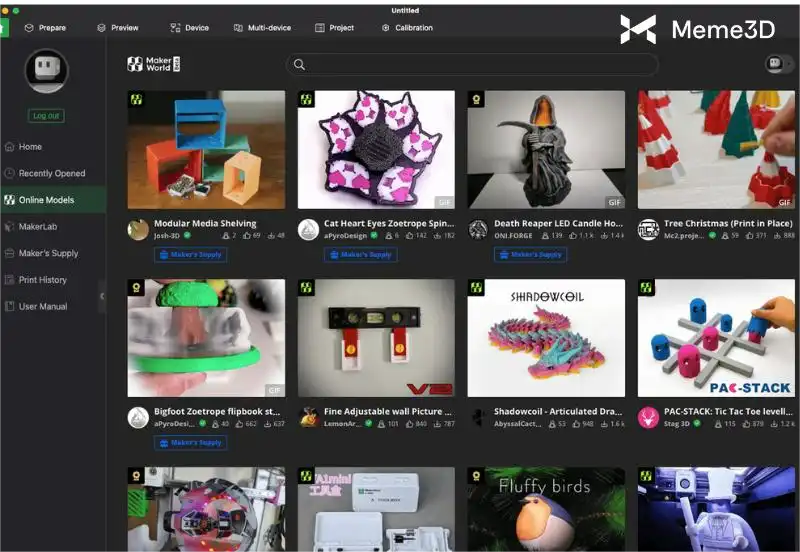The image size is (800, 552).
Task: Click the user profile avatar in sidebar
Action: tap(46, 72)
